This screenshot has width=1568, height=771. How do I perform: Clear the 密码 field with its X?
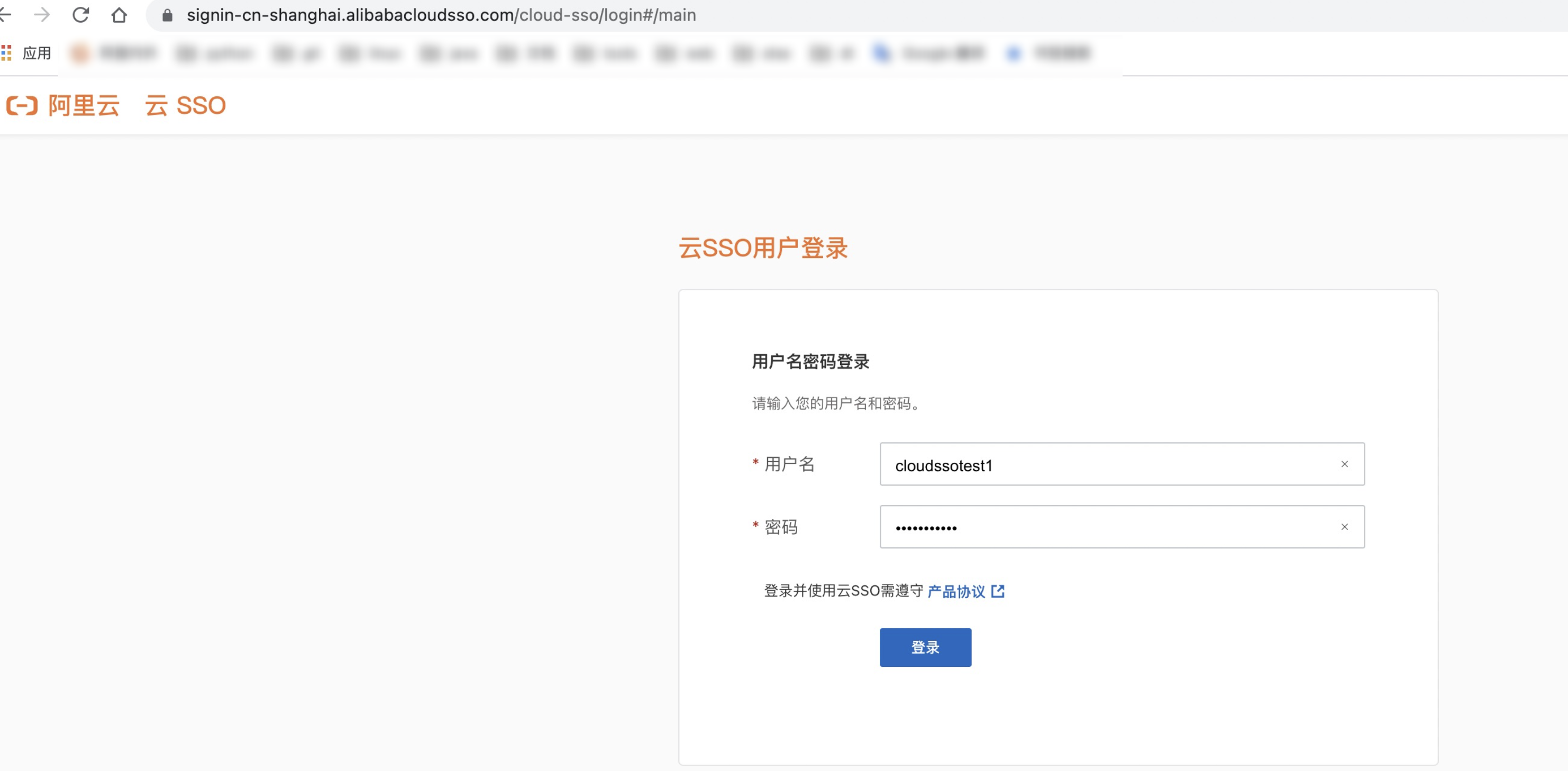click(x=1344, y=527)
